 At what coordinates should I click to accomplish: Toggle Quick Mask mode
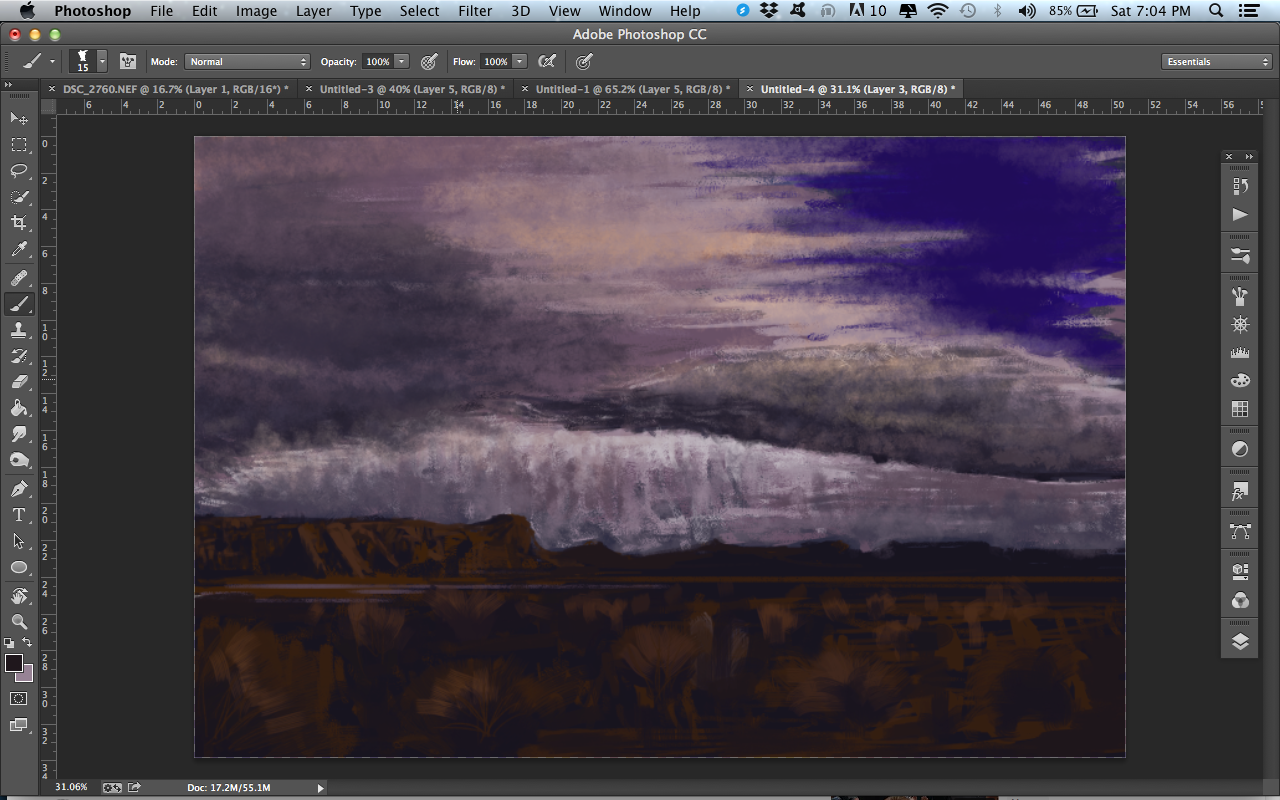pyautogui.click(x=19, y=698)
